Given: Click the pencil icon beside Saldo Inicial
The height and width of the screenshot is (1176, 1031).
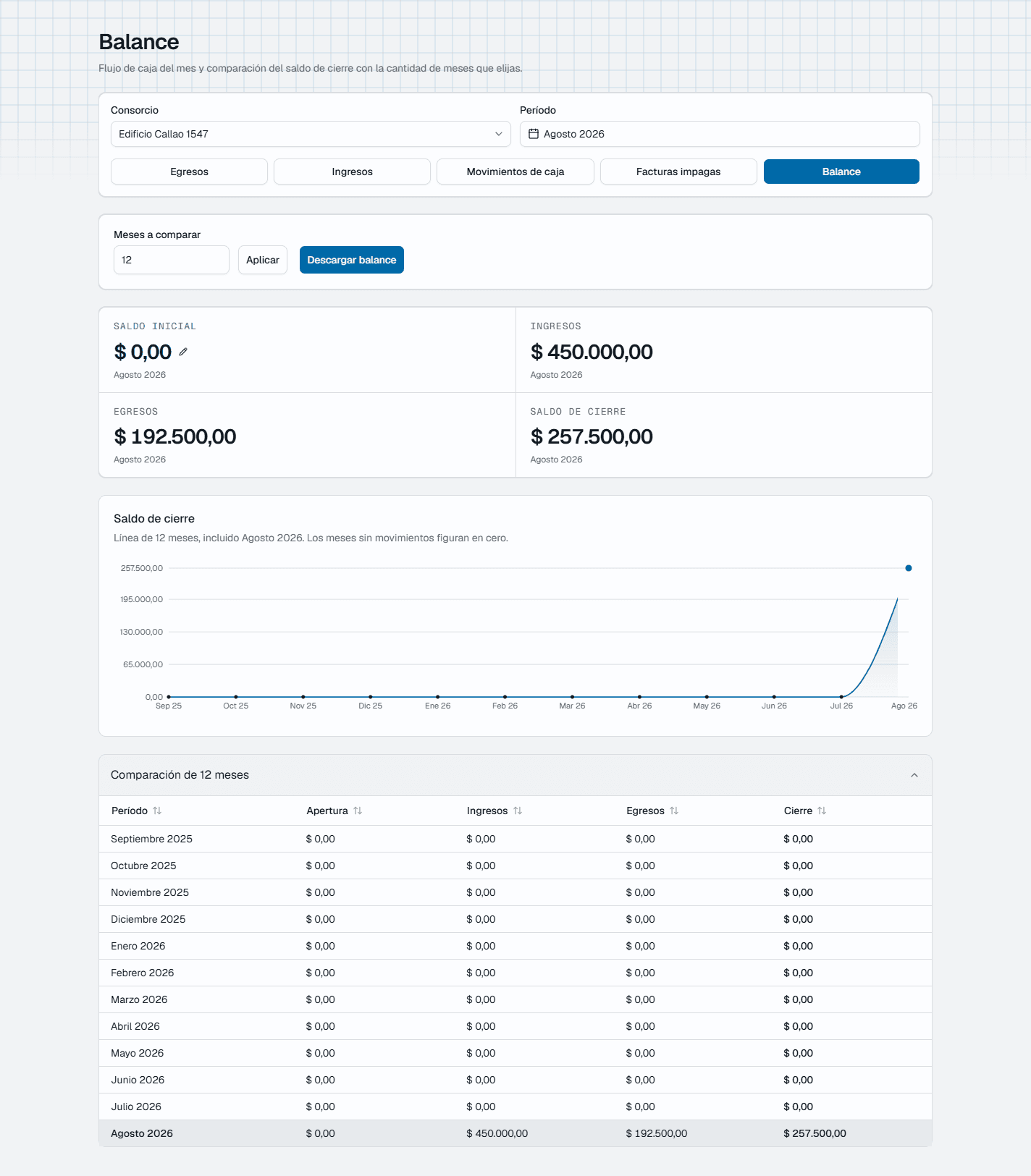Looking at the screenshot, I should tap(183, 352).
